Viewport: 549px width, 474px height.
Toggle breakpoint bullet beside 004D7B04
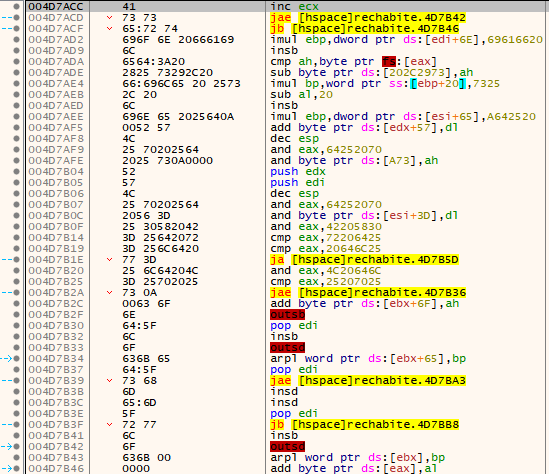[x=16, y=172]
